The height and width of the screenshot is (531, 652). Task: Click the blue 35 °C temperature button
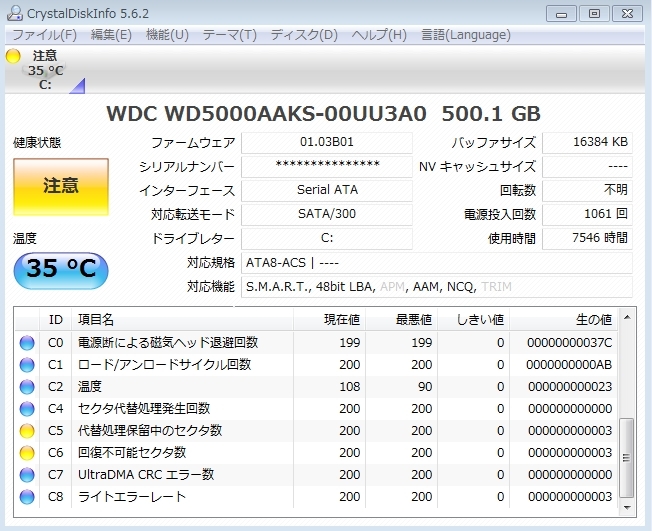[61, 270]
